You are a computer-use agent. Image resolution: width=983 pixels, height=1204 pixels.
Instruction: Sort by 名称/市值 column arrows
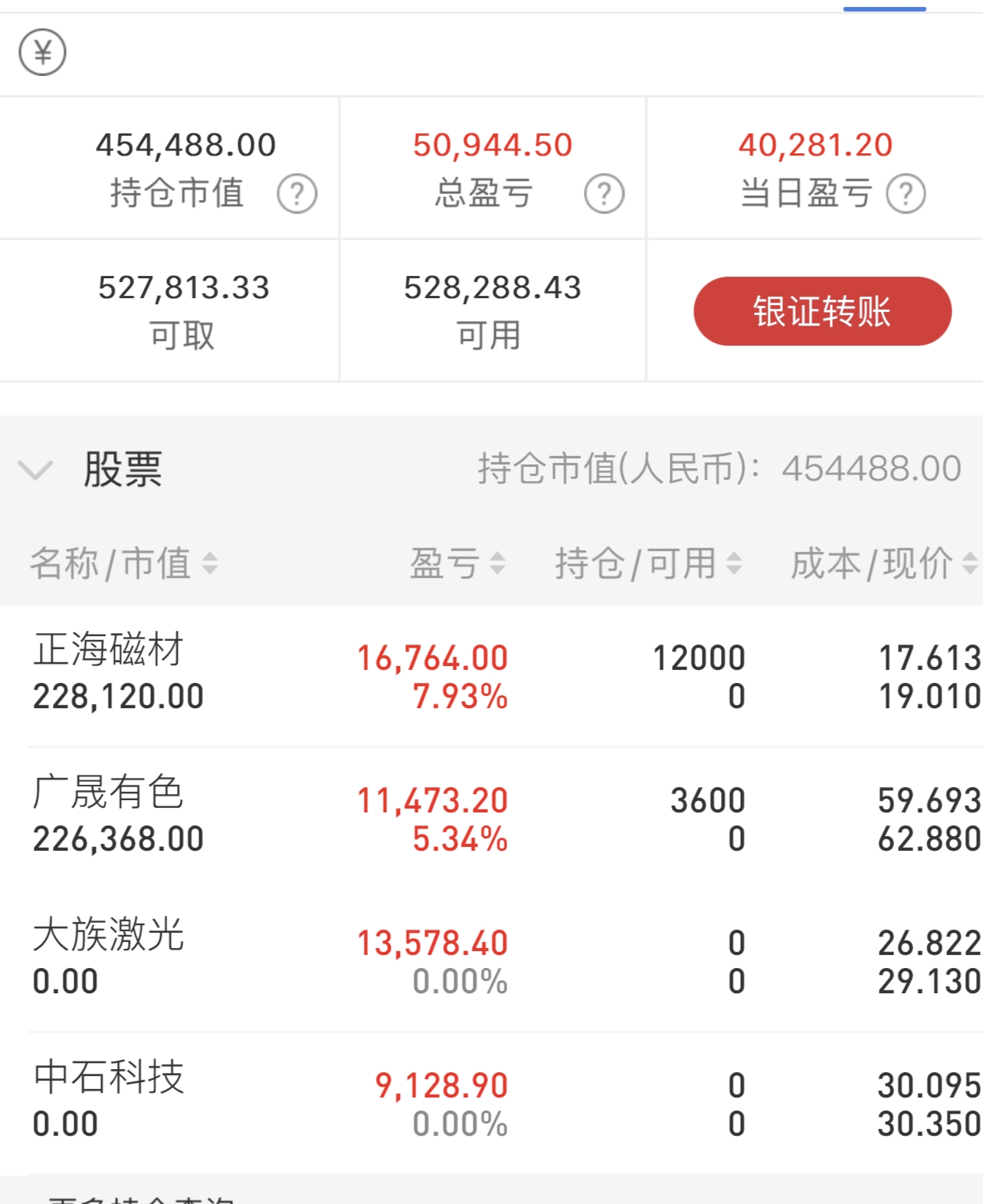click(x=210, y=563)
